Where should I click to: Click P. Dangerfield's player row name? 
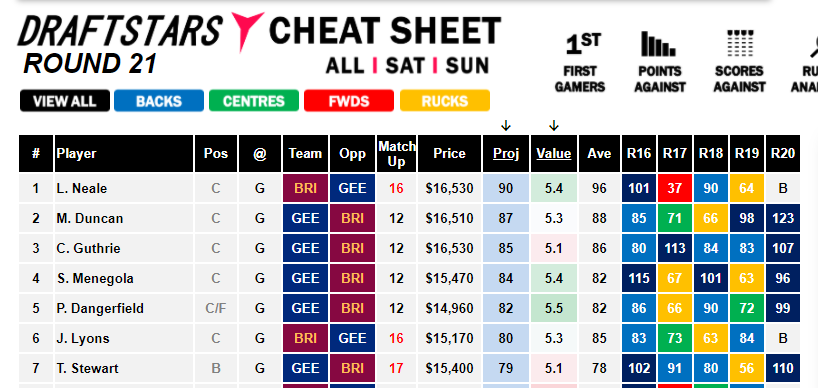[x=100, y=309]
